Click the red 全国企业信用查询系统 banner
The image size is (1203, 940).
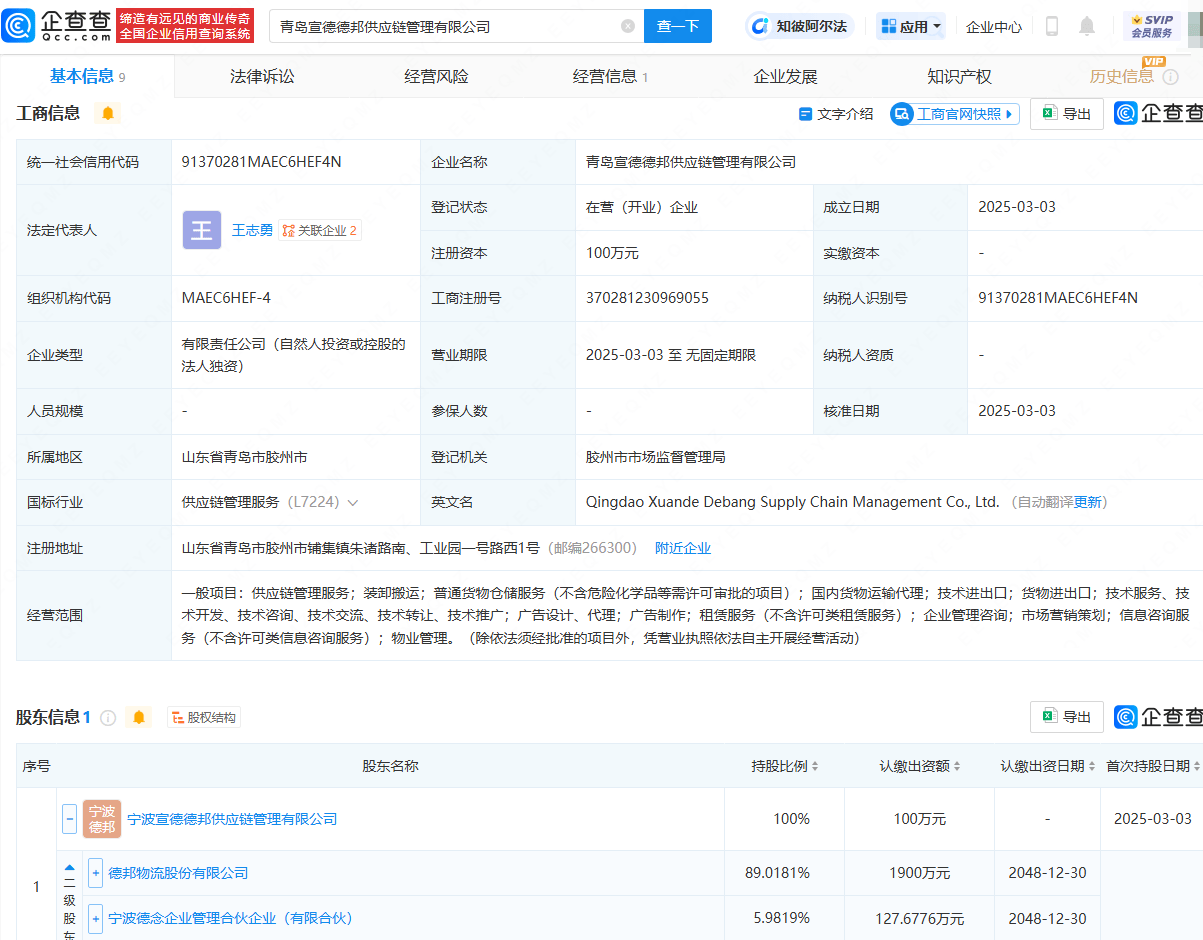(185, 26)
